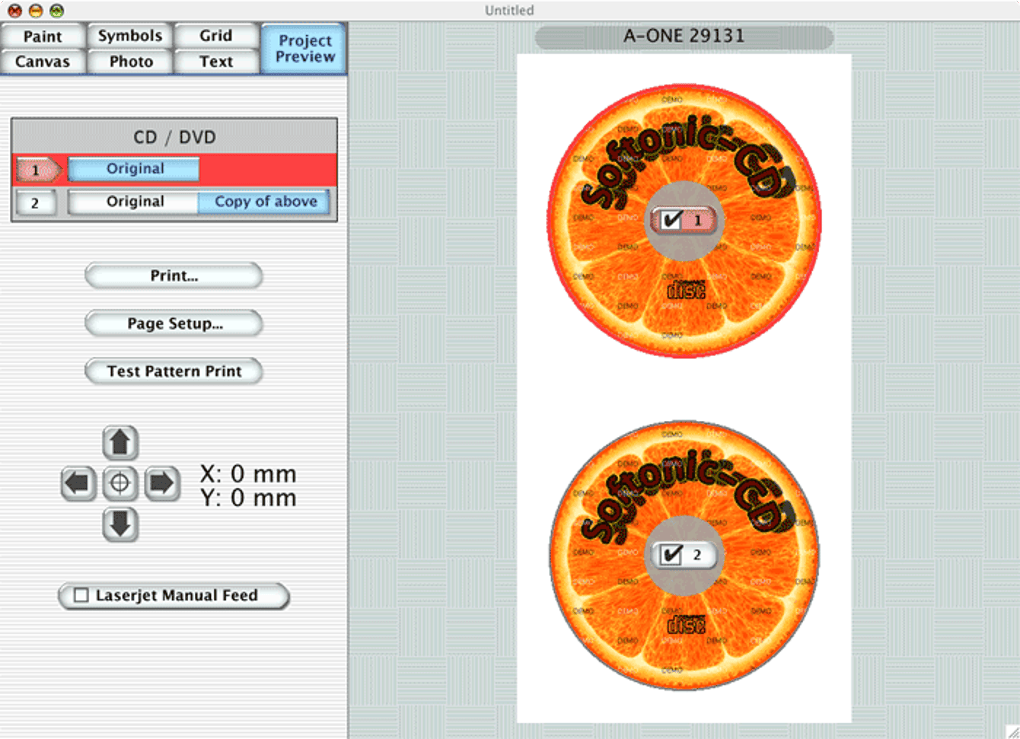1020x739 pixels.
Task: Reset position with the center crosshair icon
Action: [120, 484]
